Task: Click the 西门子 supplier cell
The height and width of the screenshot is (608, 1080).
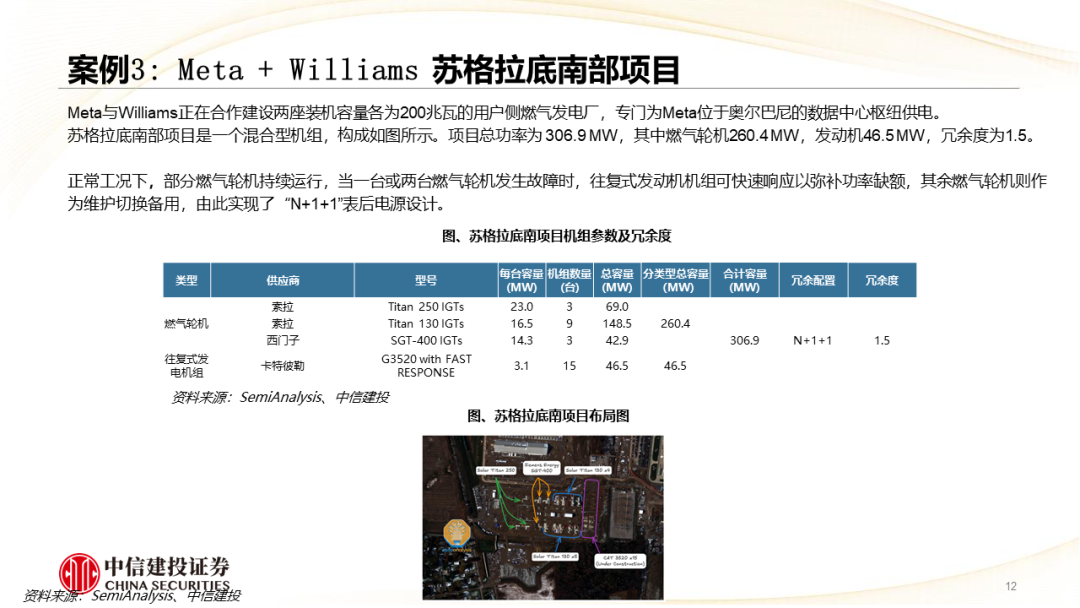Action: tap(282, 341)
